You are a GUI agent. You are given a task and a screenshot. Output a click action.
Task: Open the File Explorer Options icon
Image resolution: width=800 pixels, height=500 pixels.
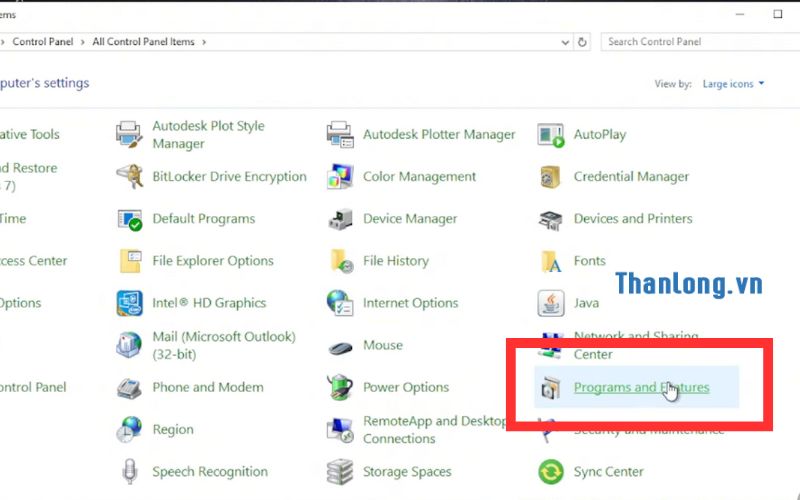pyautogui.click(x=130, y=261)
